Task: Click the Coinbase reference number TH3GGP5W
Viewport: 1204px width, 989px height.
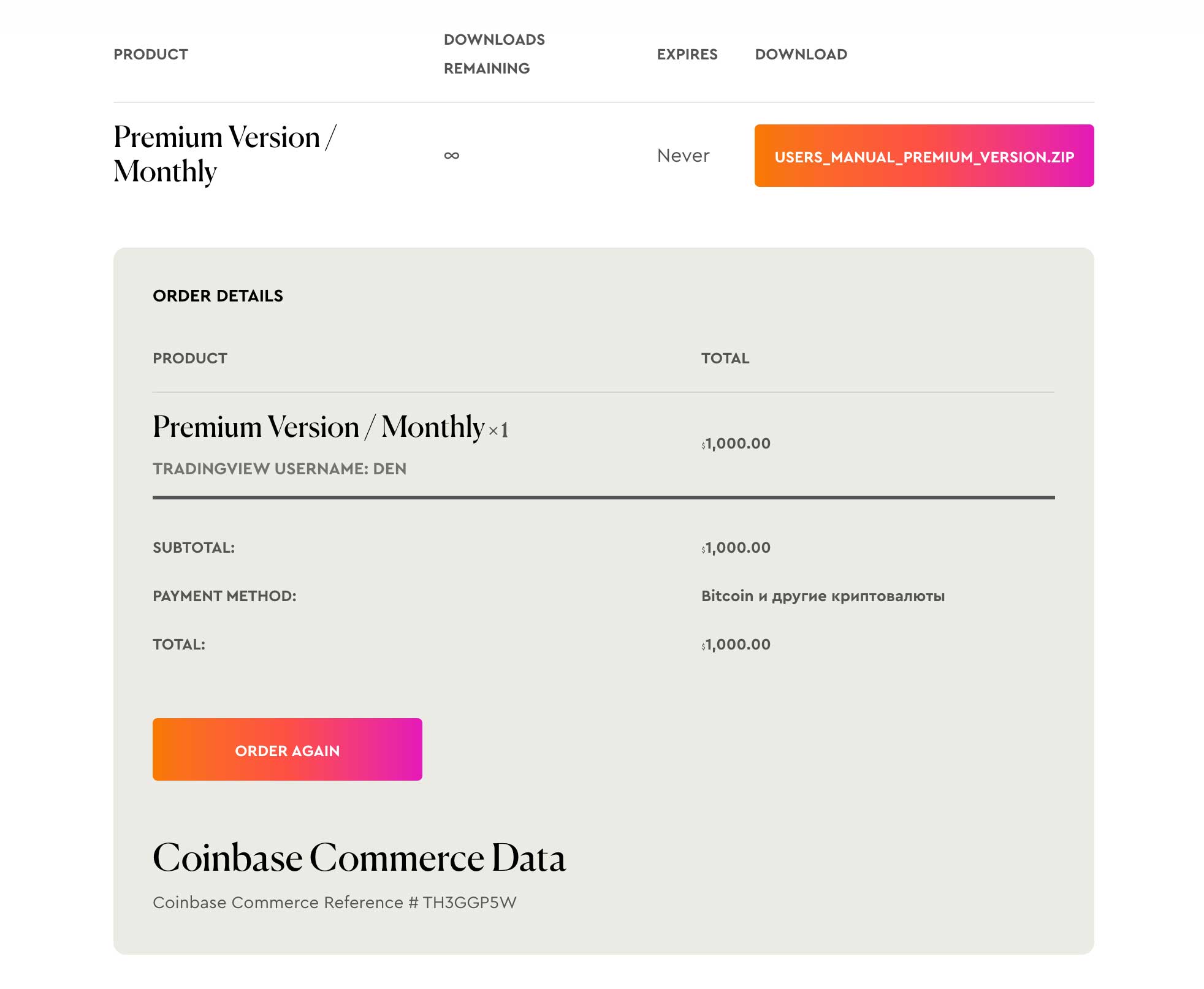Action: [469, 903]
